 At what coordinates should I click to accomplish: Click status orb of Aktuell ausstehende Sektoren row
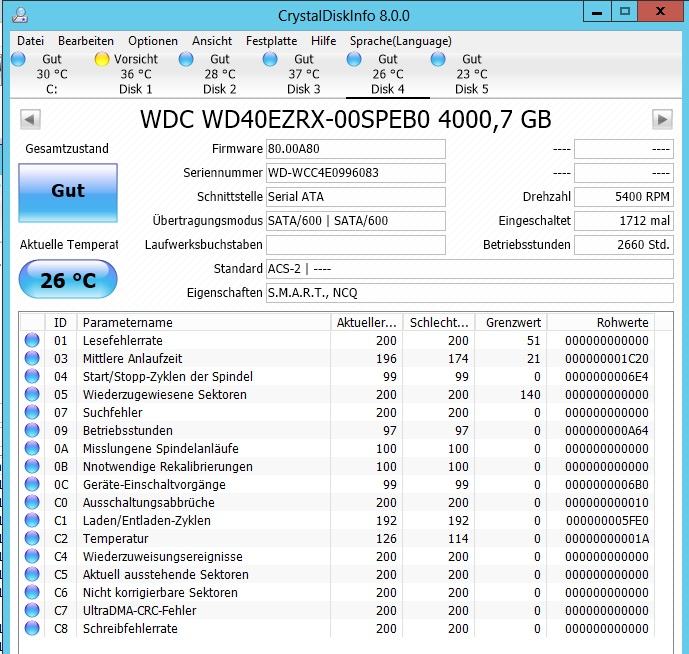point(32,574)
